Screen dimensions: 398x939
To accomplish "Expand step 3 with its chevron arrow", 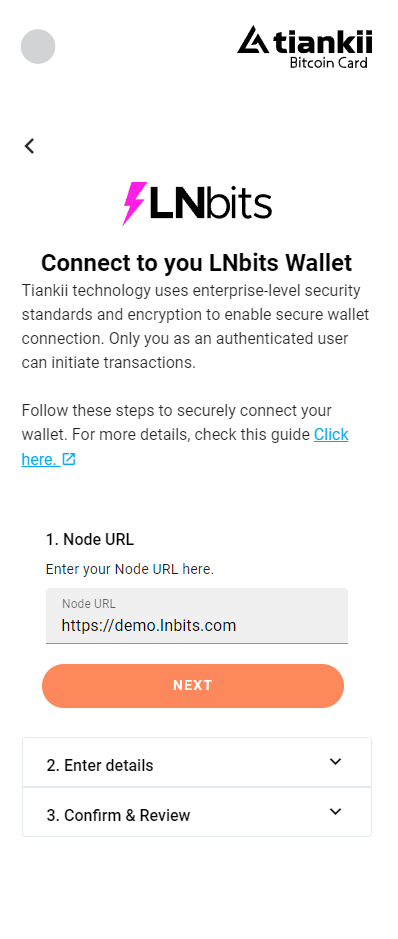I will (x=336, y=811).
